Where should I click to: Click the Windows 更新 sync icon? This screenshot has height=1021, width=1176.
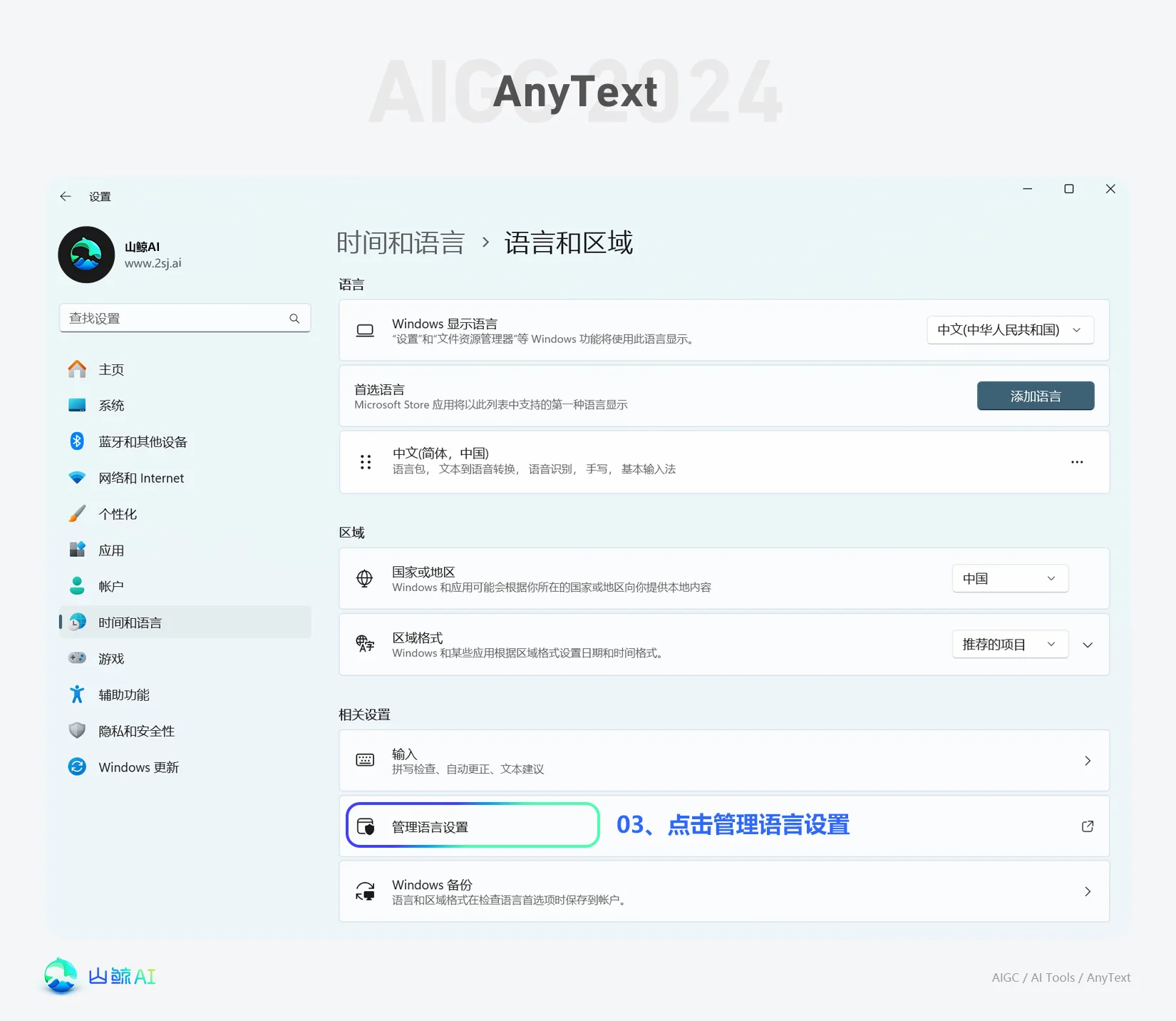point(77,767)
